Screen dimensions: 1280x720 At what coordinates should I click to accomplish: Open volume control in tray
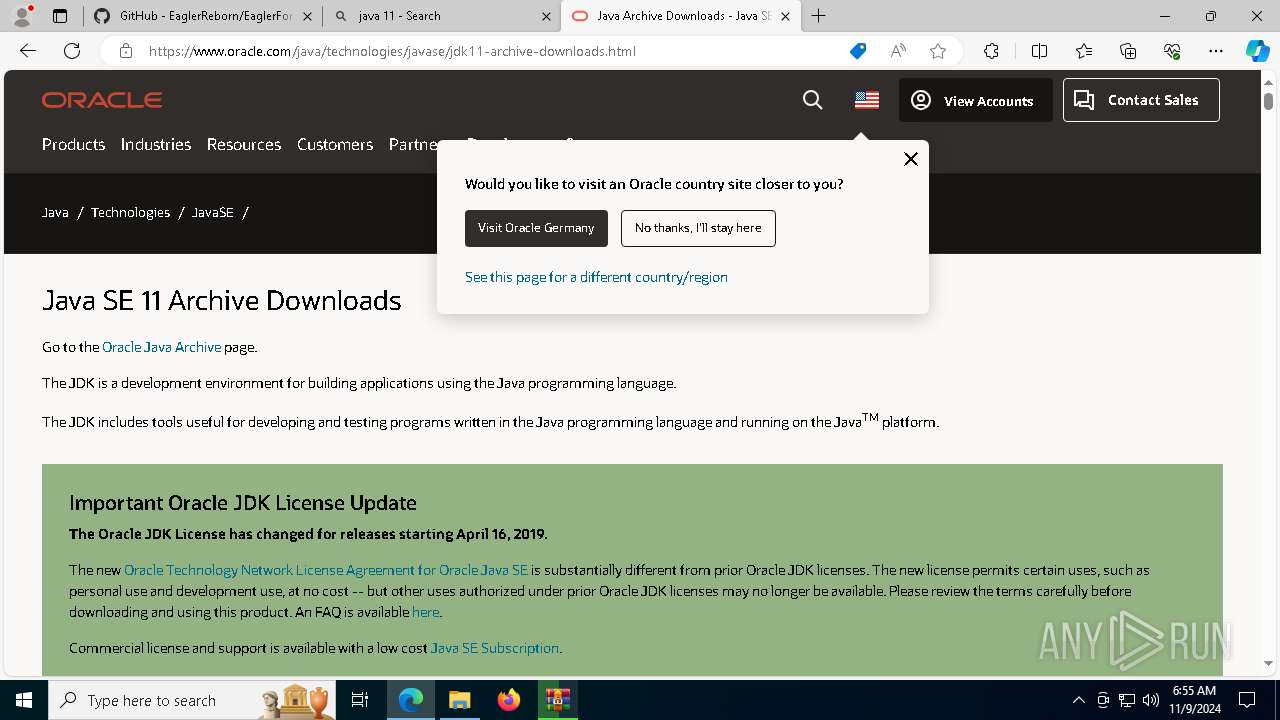tap(1151, 700)
